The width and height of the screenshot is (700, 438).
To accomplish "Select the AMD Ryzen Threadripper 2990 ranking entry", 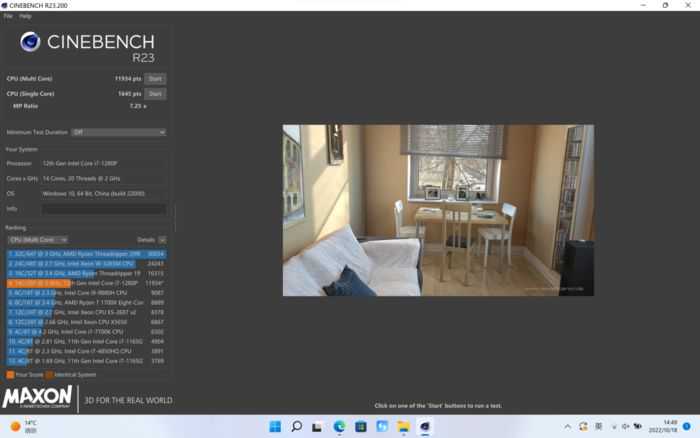I will 85,254.
